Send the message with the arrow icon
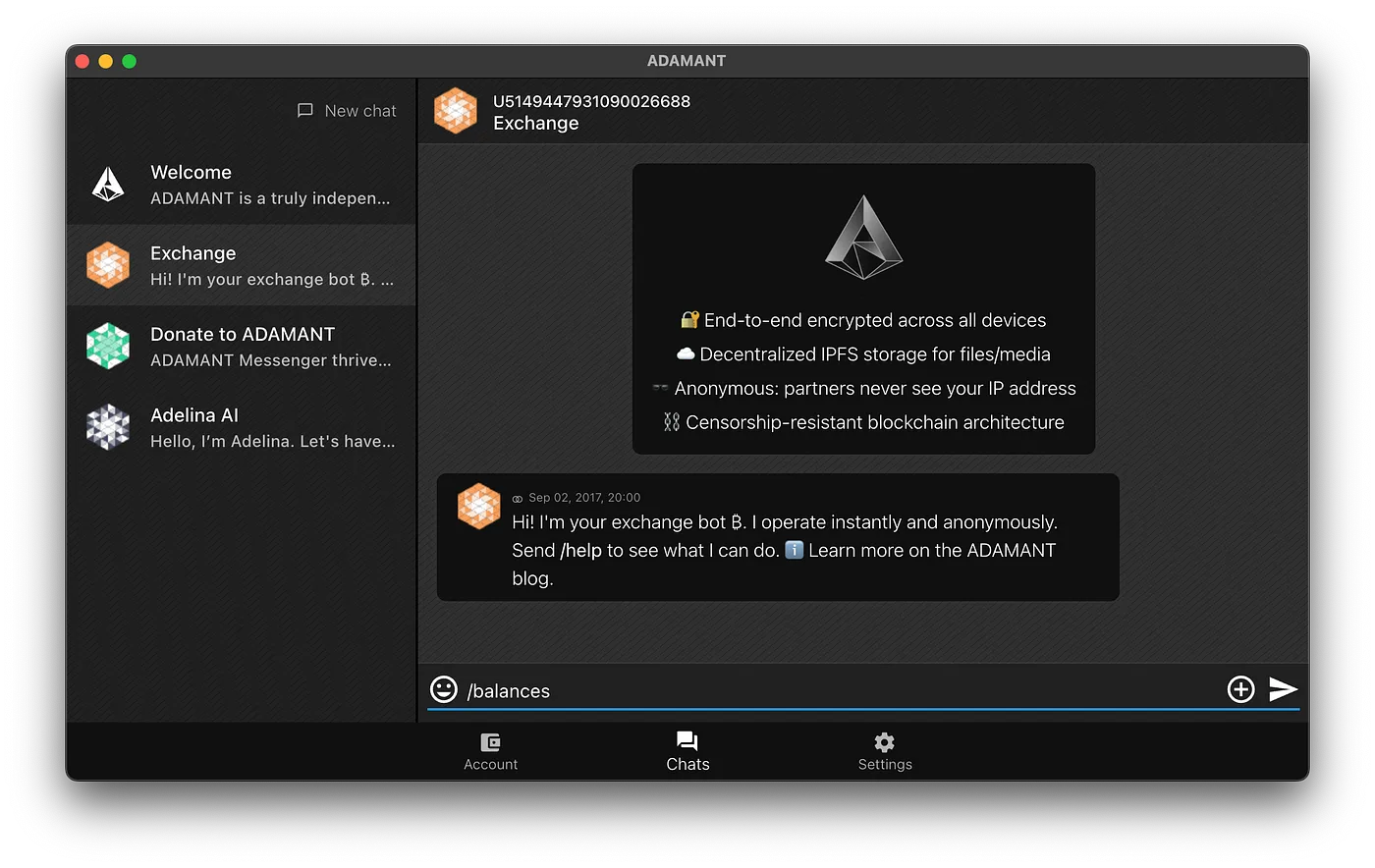 point(1283,689)
